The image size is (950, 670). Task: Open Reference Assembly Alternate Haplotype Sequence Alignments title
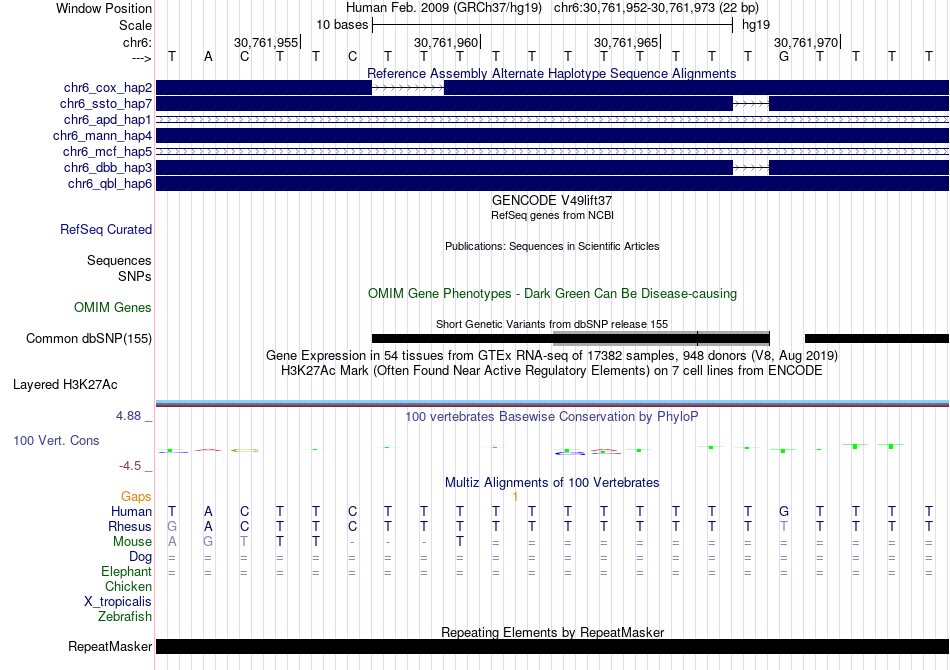pos(551,74)
